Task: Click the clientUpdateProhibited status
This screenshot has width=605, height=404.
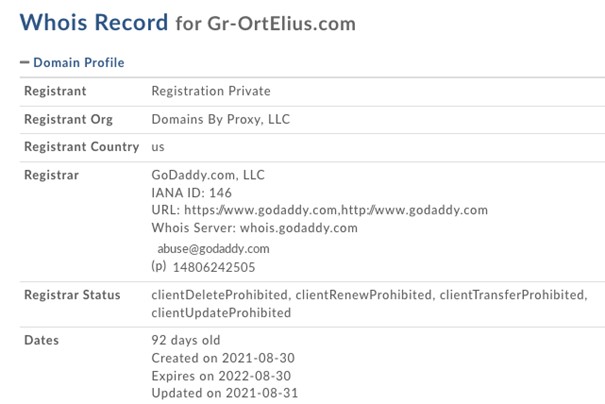Action: pos(221,313)
